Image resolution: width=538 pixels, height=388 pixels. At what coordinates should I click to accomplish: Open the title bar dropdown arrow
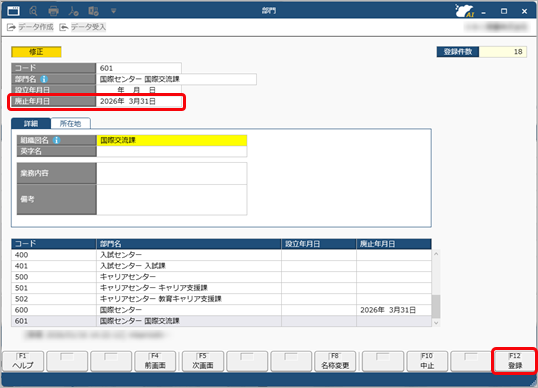tap(114, 11)
